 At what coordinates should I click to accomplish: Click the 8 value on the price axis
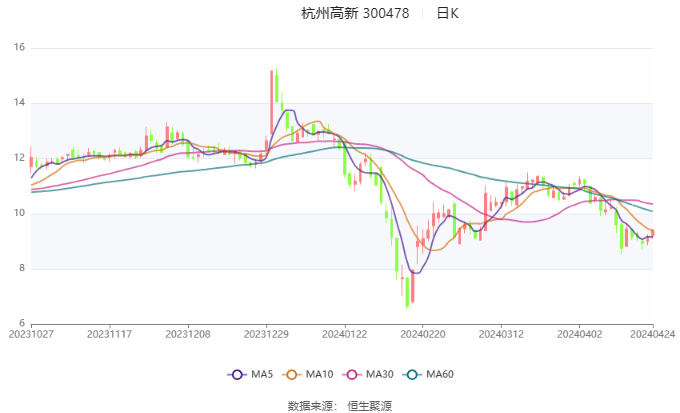tap(21, 269)
